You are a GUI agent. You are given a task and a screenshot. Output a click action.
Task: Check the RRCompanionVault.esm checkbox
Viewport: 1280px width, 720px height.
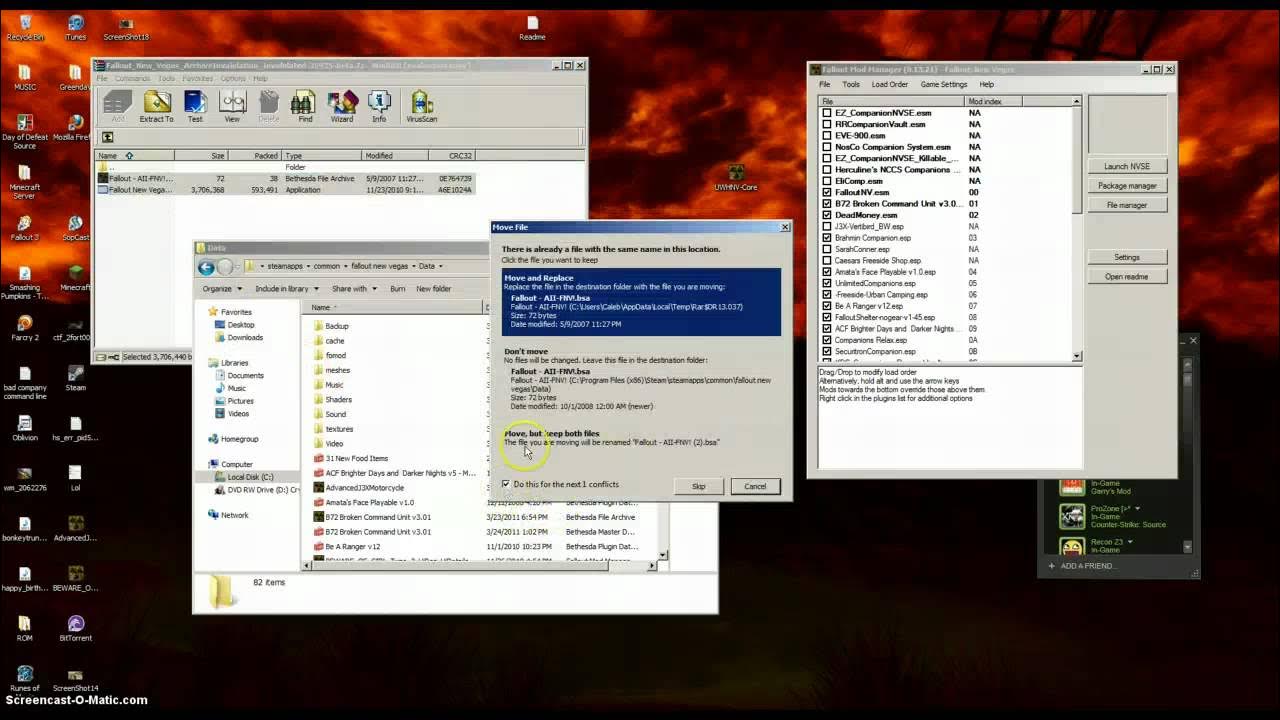827,124
